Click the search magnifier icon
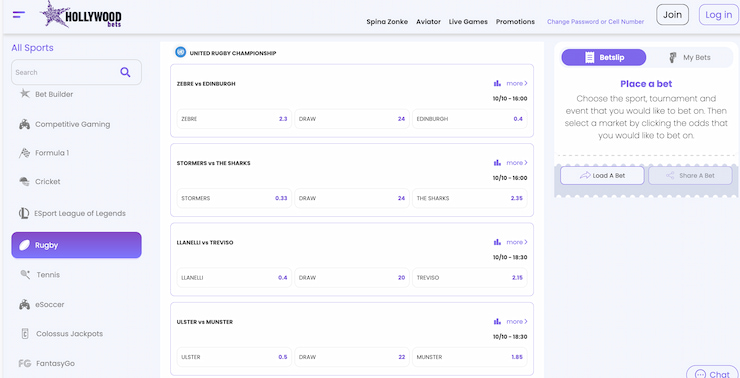The image size is (740, 378). 125,72
